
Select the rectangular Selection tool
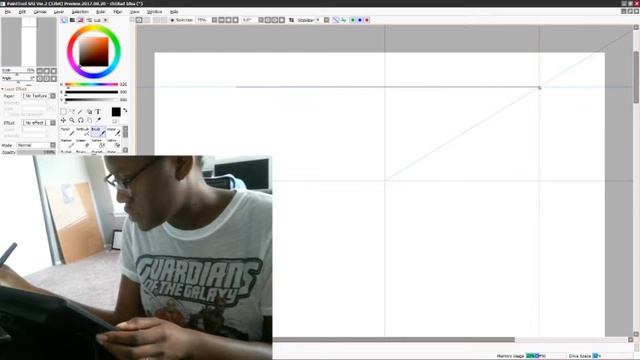point(63,111)
